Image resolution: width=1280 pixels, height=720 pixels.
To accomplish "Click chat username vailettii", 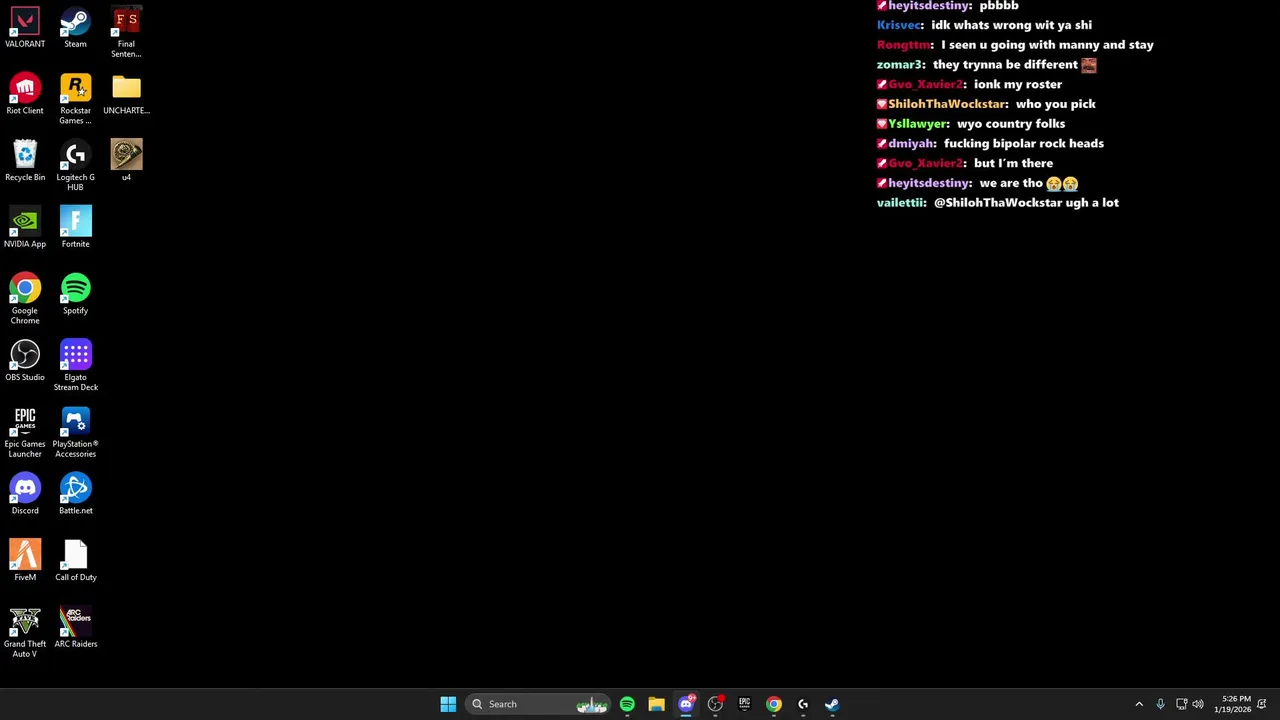I will (902, 203).
